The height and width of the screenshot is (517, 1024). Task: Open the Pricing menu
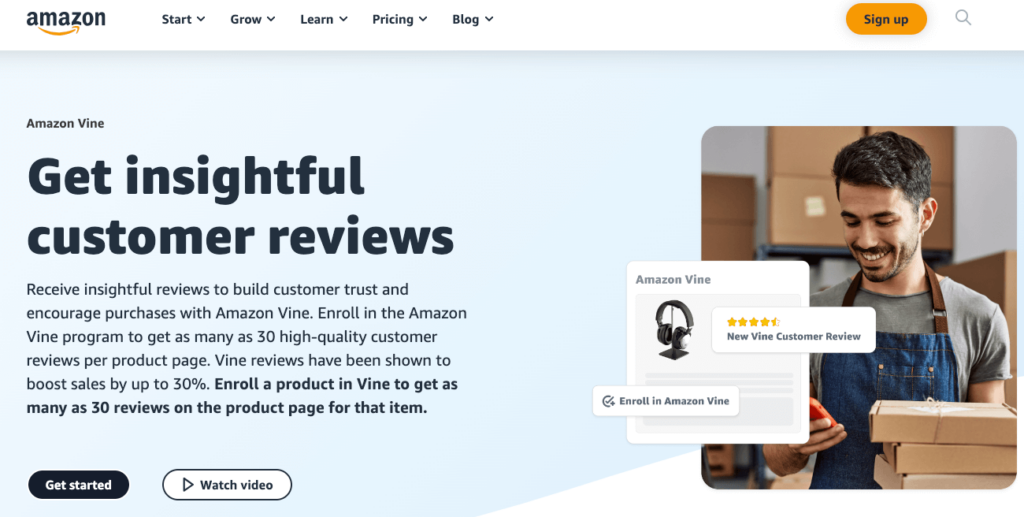pos(400,20)
